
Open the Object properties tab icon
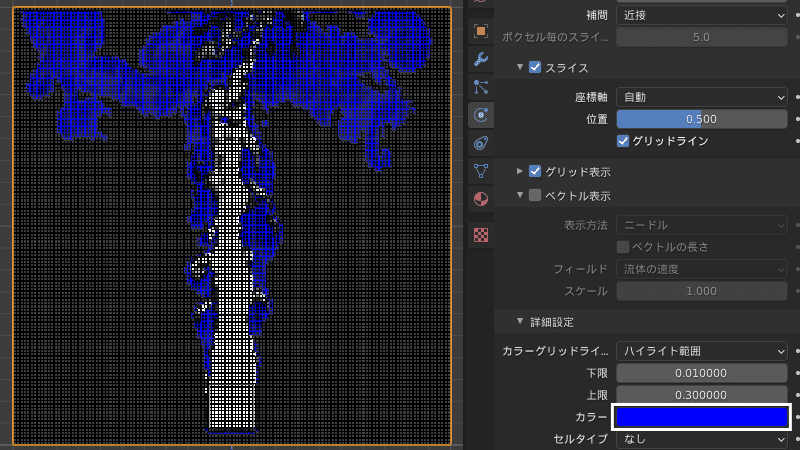coord(481,31)
